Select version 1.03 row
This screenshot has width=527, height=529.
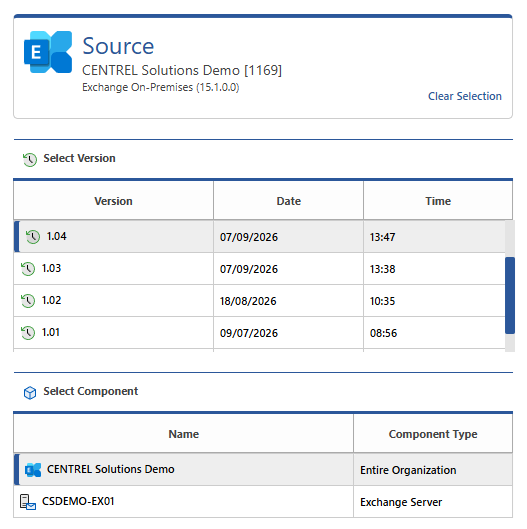[x=259, y=269]
